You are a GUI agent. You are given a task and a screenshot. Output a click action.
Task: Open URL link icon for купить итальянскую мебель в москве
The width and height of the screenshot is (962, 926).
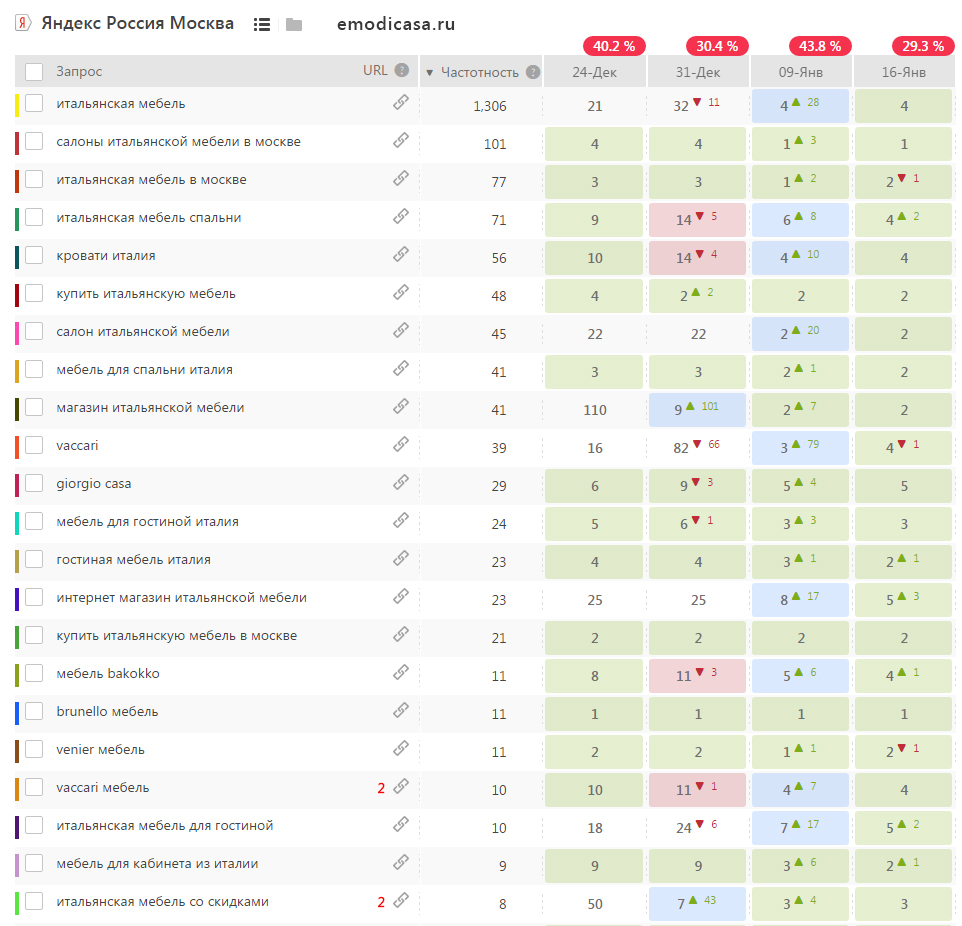click(x=401, y=635)
